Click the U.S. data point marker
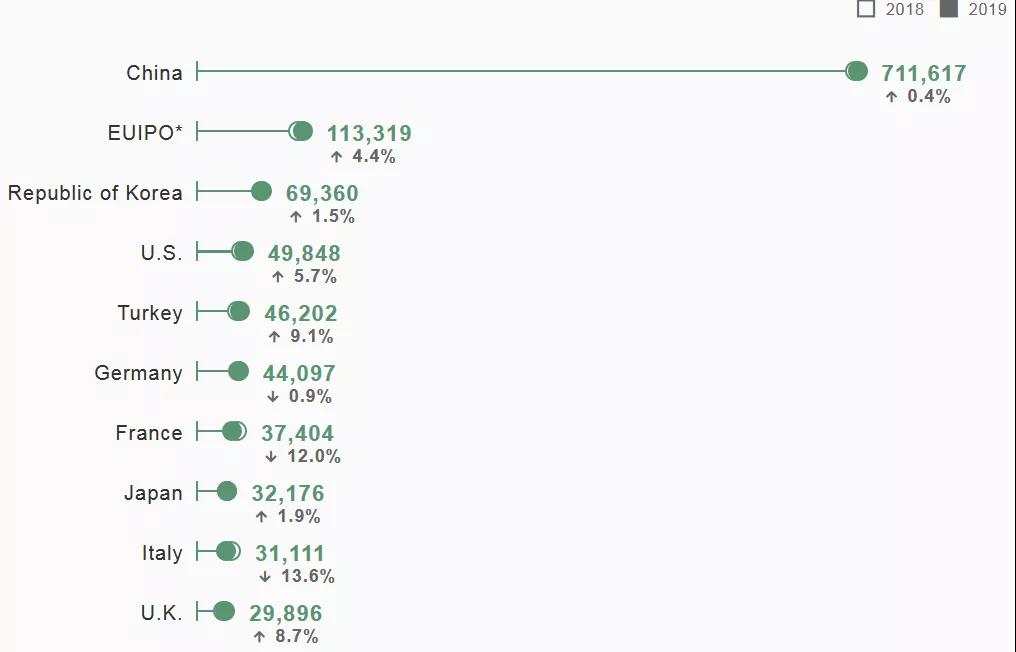 (x=243, y=251)
